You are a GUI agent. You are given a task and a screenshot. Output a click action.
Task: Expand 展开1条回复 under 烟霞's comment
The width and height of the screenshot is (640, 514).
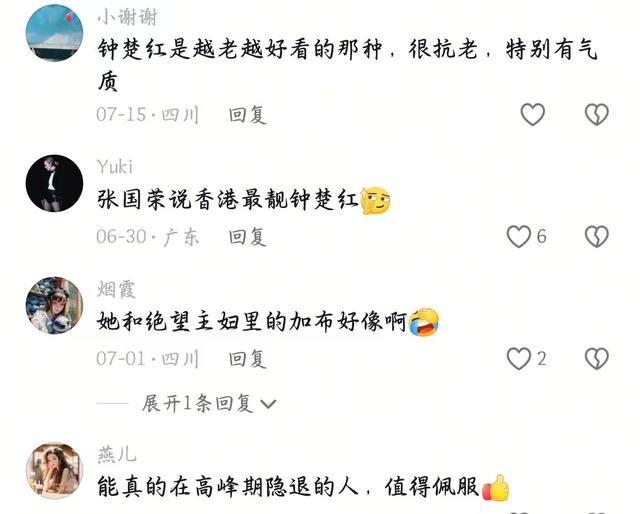(198, 403)
